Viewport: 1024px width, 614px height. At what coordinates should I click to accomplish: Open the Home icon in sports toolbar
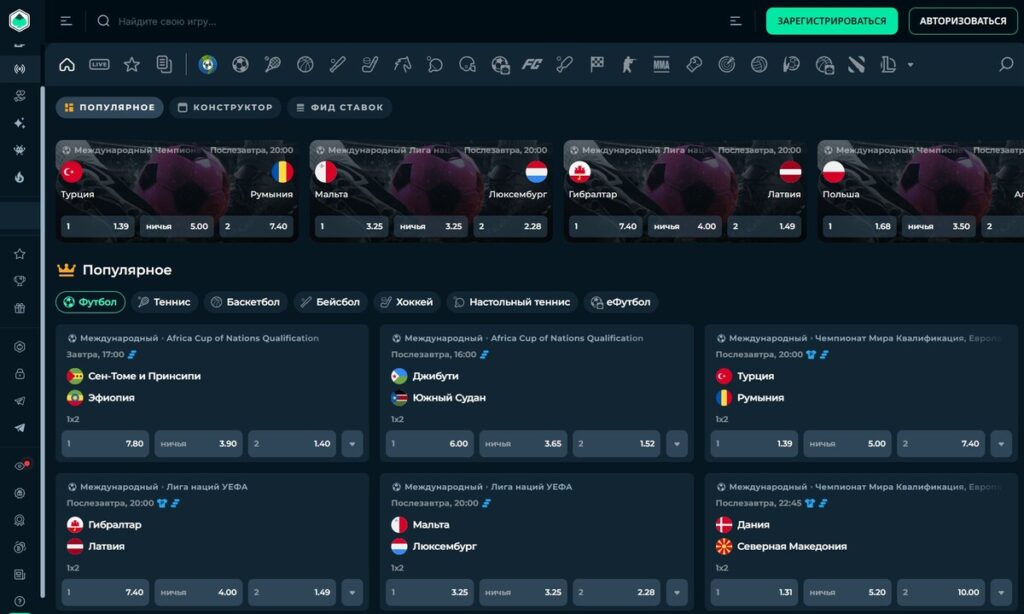tap(67, 64)
